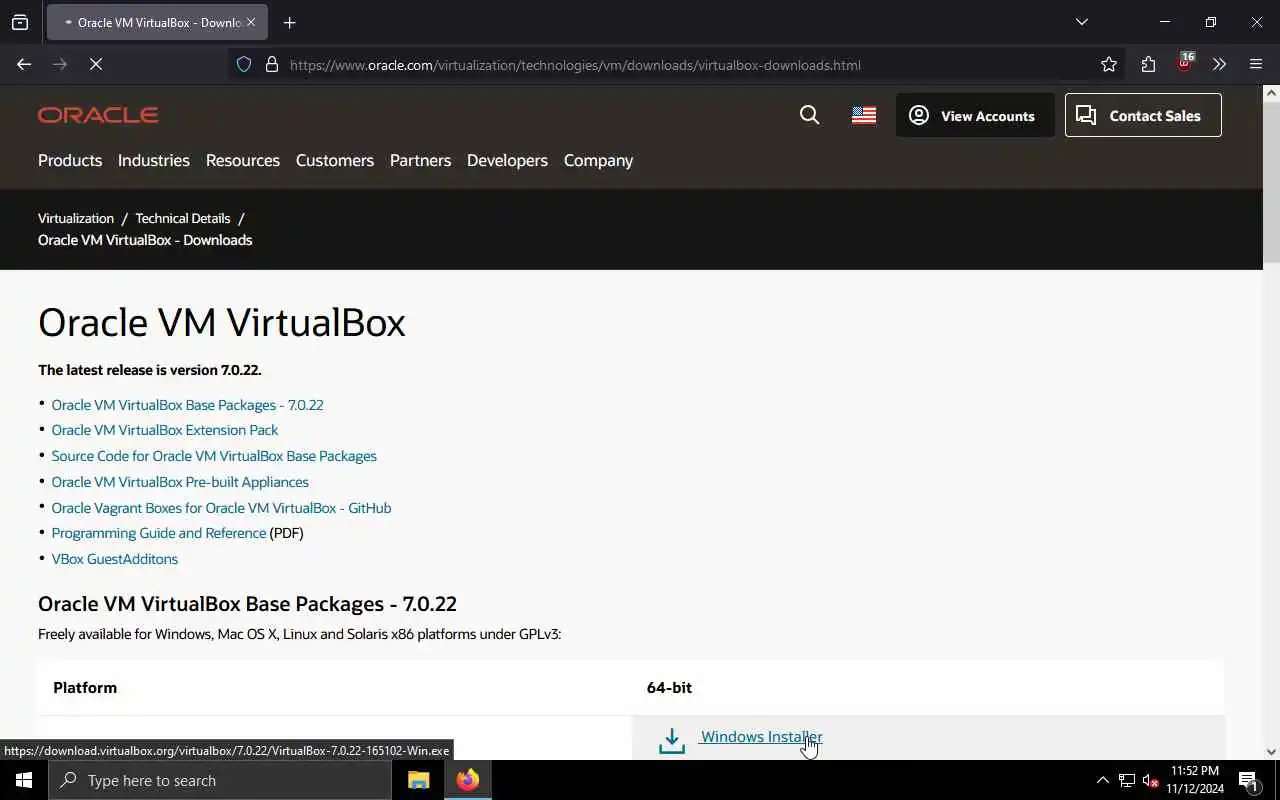Open site search magnifier icon

tap(810, 115)
